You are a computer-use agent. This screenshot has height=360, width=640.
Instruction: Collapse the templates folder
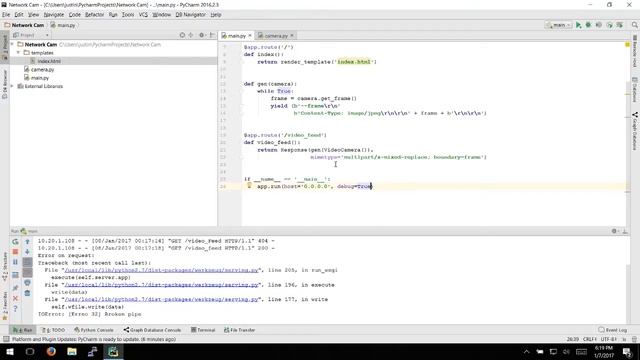18,53
